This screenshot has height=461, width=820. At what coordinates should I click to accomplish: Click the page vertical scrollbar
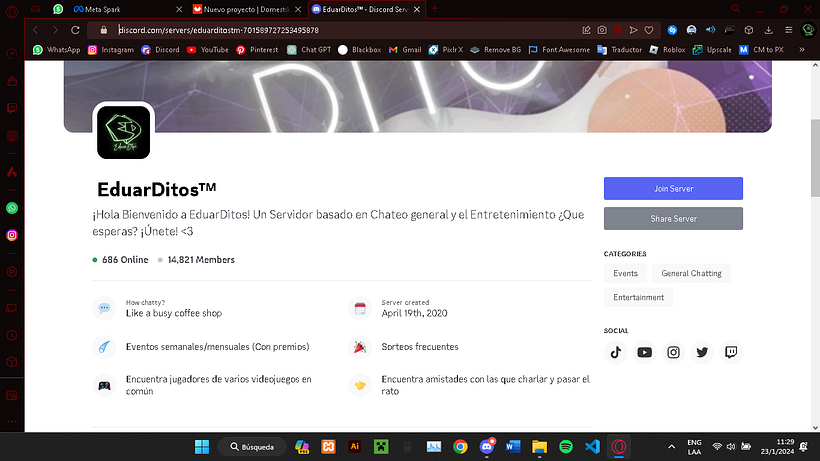(815, 157)
